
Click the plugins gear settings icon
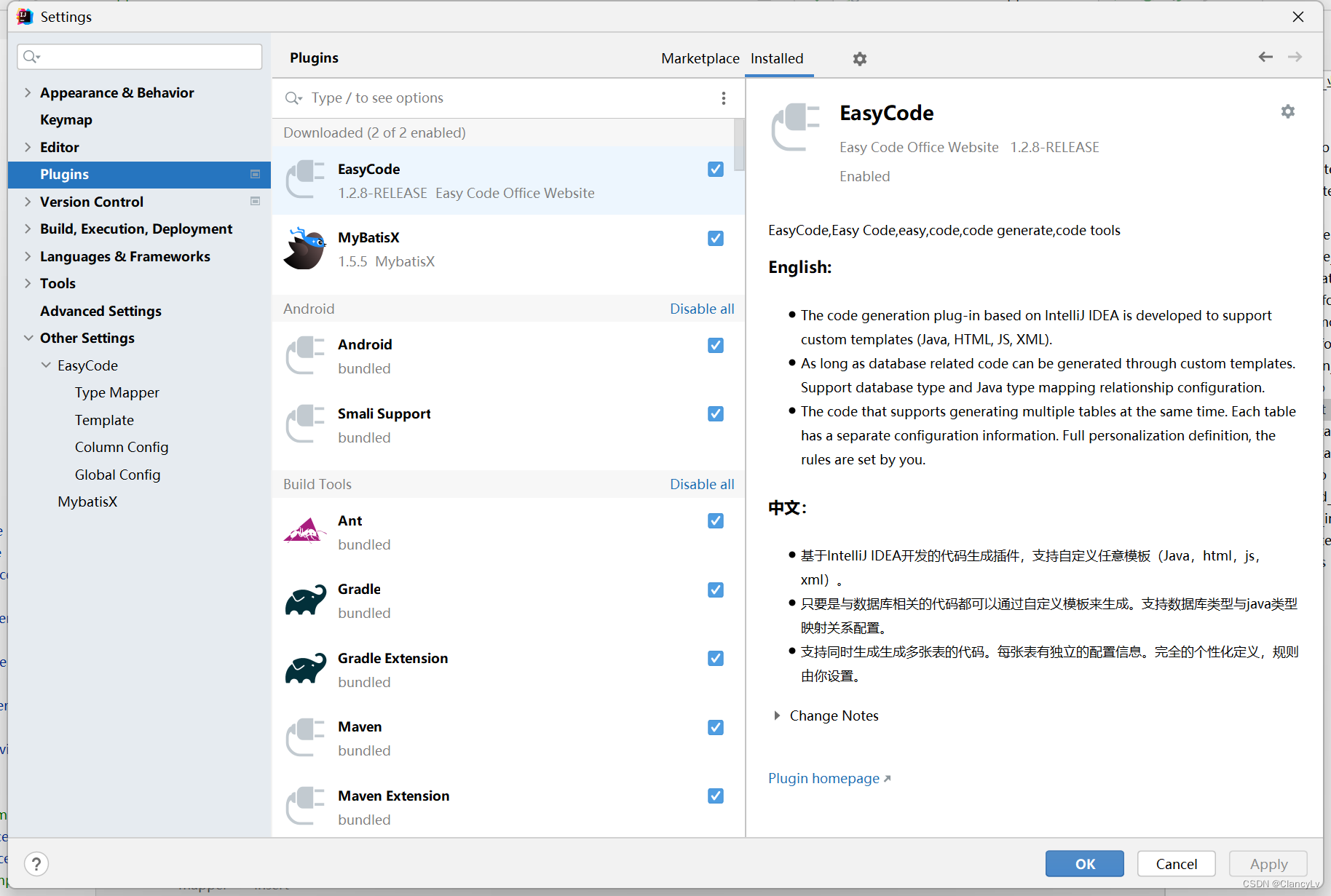tap(860, 59)
